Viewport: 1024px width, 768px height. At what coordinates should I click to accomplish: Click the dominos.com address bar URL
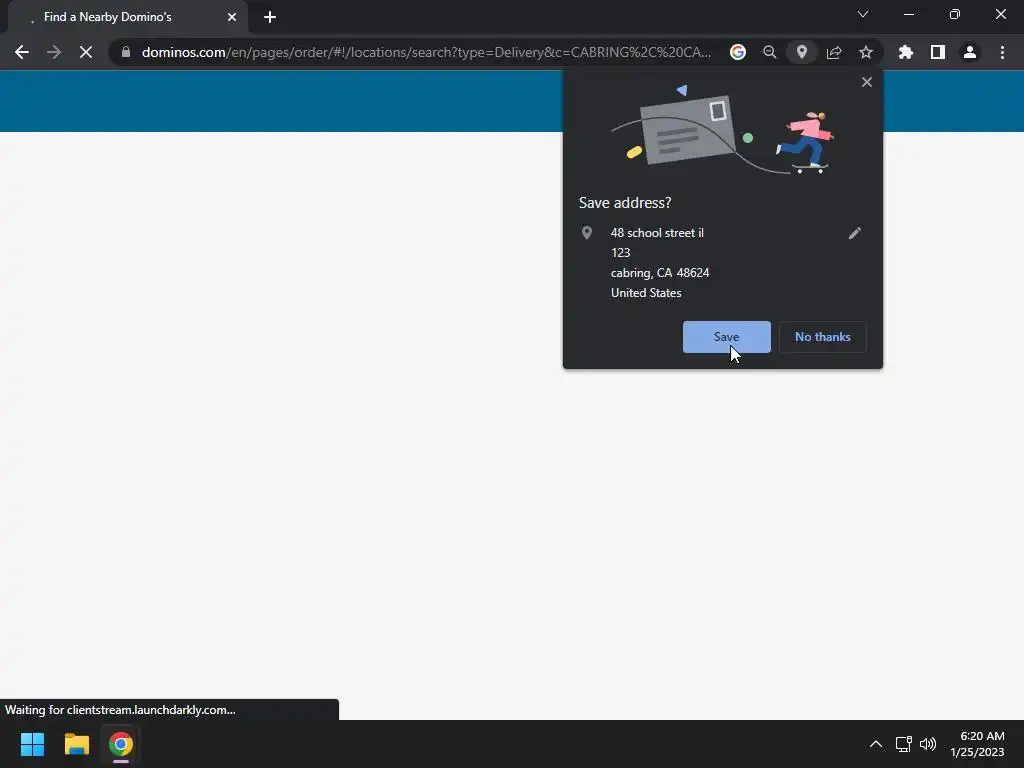pyautogui.click(x=426, y=52)
